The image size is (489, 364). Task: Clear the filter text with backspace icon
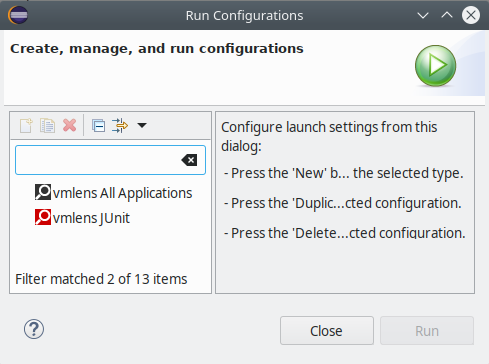(189, 160)
